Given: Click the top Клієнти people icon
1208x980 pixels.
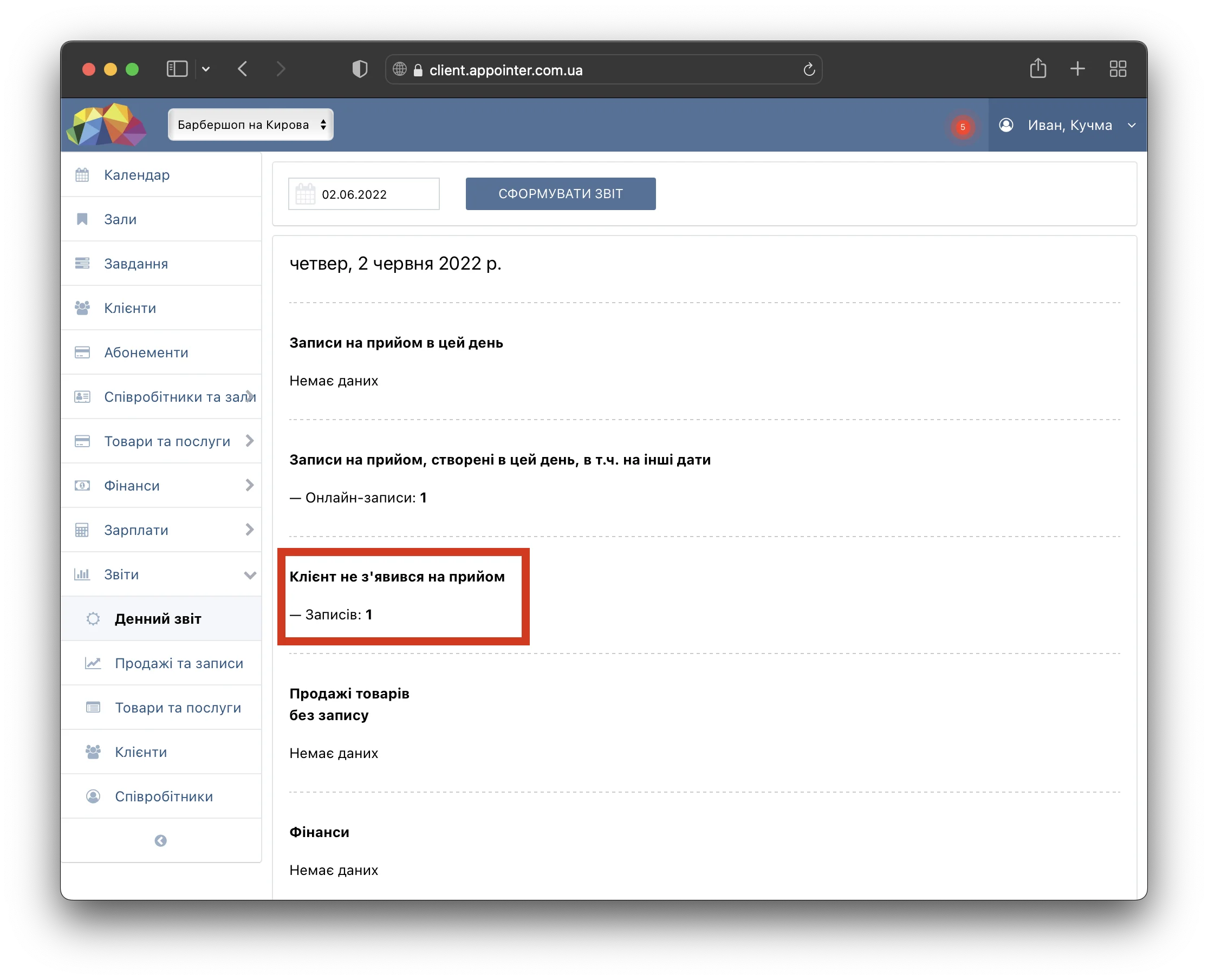Looking at the screenshot, I should point(82,308).
